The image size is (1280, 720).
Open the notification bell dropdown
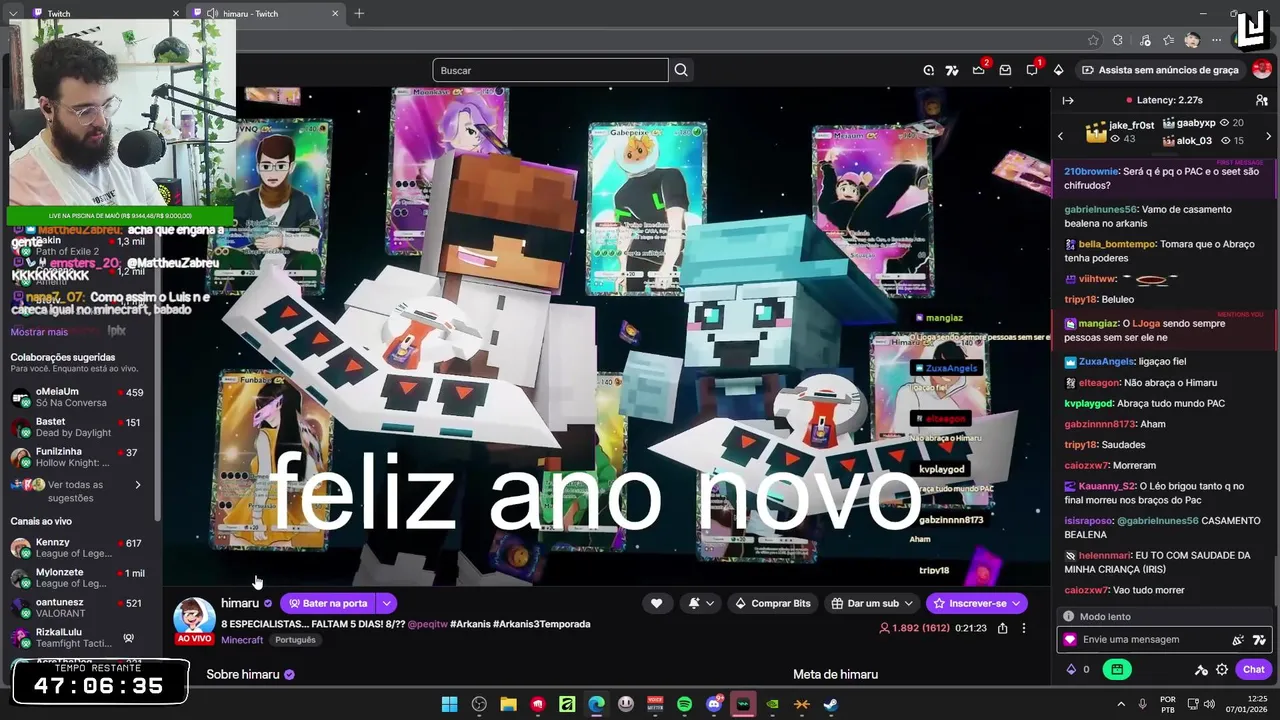click(x=701, y=603)
